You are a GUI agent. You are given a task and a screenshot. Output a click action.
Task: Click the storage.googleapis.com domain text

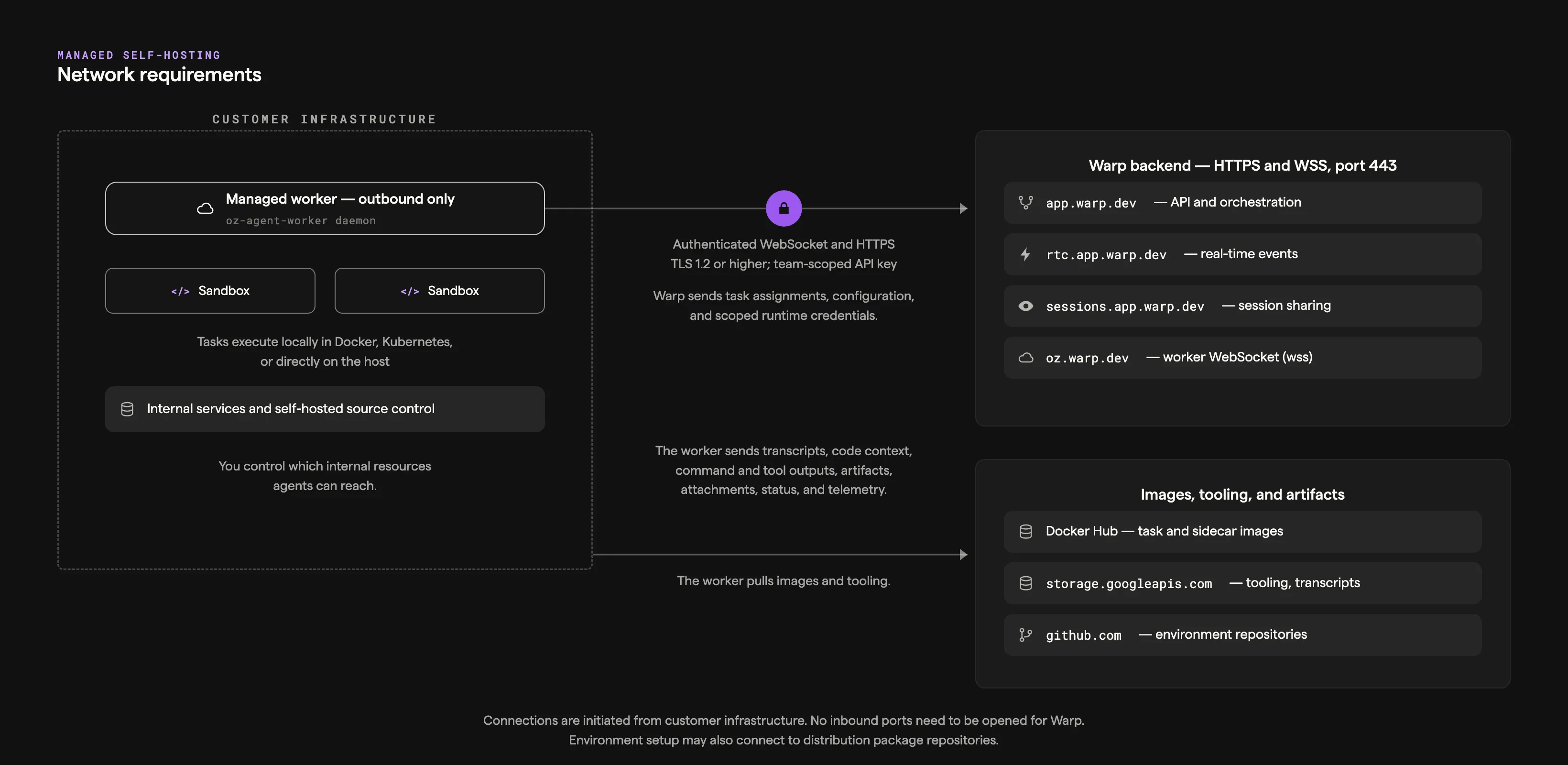(1129, 584)
